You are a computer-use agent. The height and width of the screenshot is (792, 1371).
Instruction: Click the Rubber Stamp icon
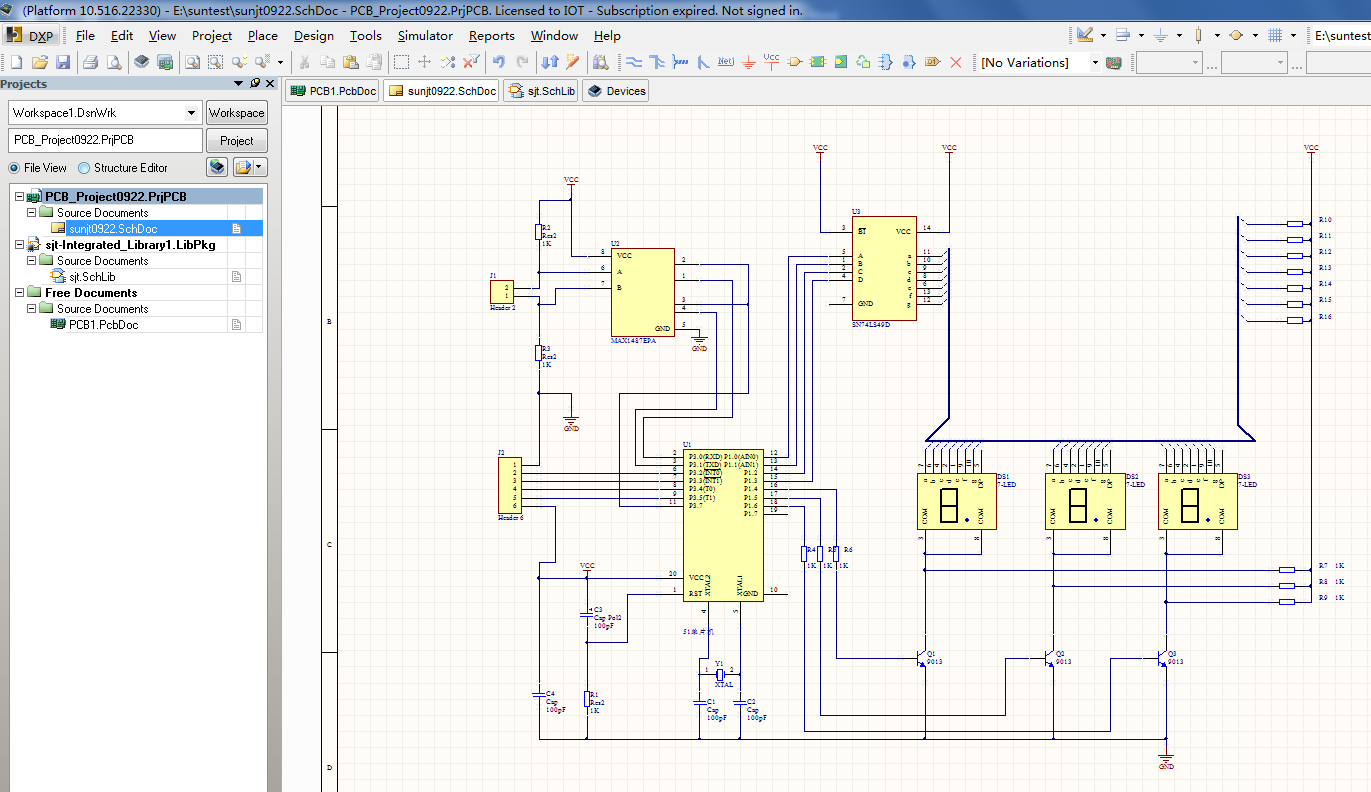374,62
